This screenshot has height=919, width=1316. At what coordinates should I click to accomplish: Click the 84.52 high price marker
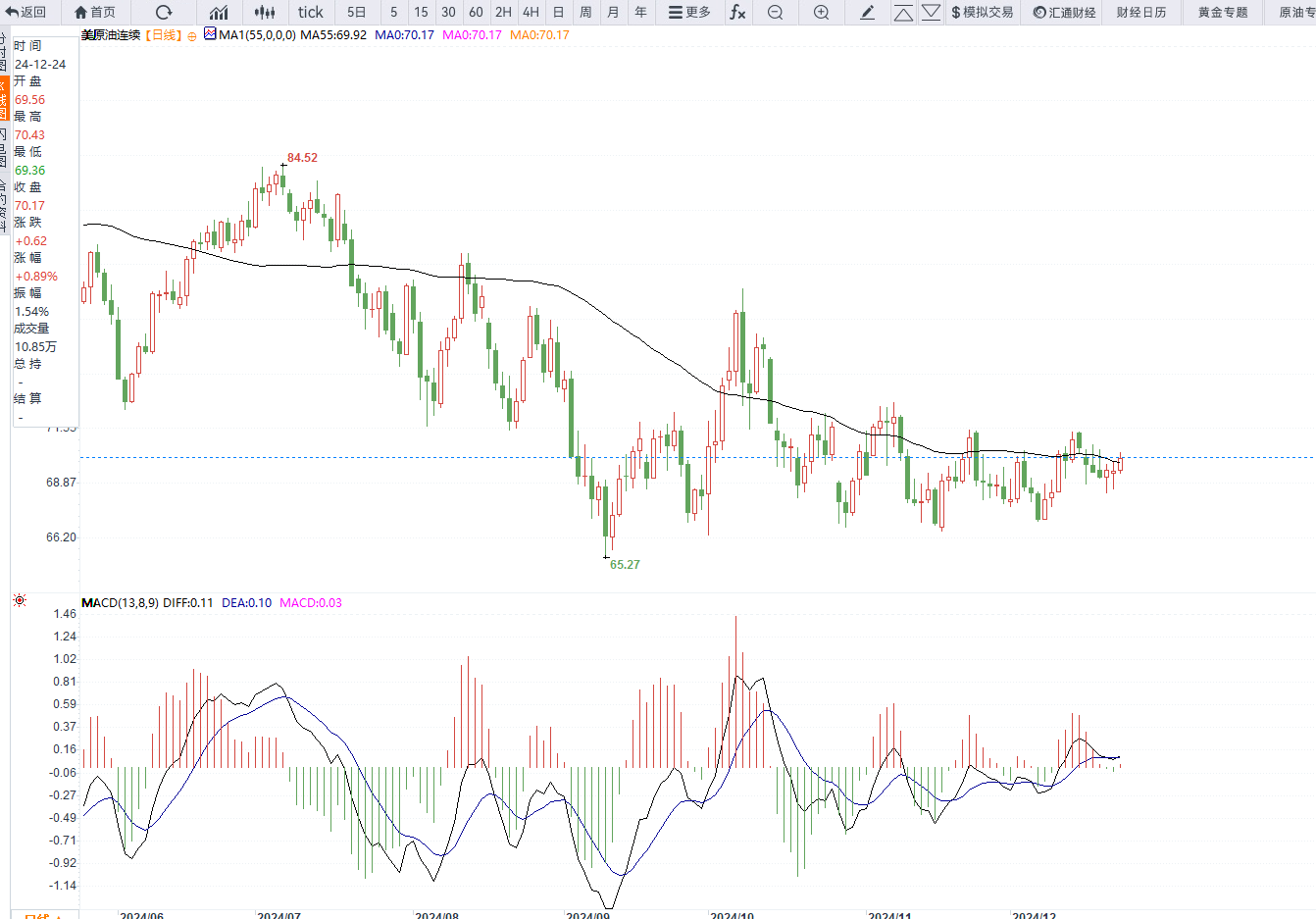(302, 157)
